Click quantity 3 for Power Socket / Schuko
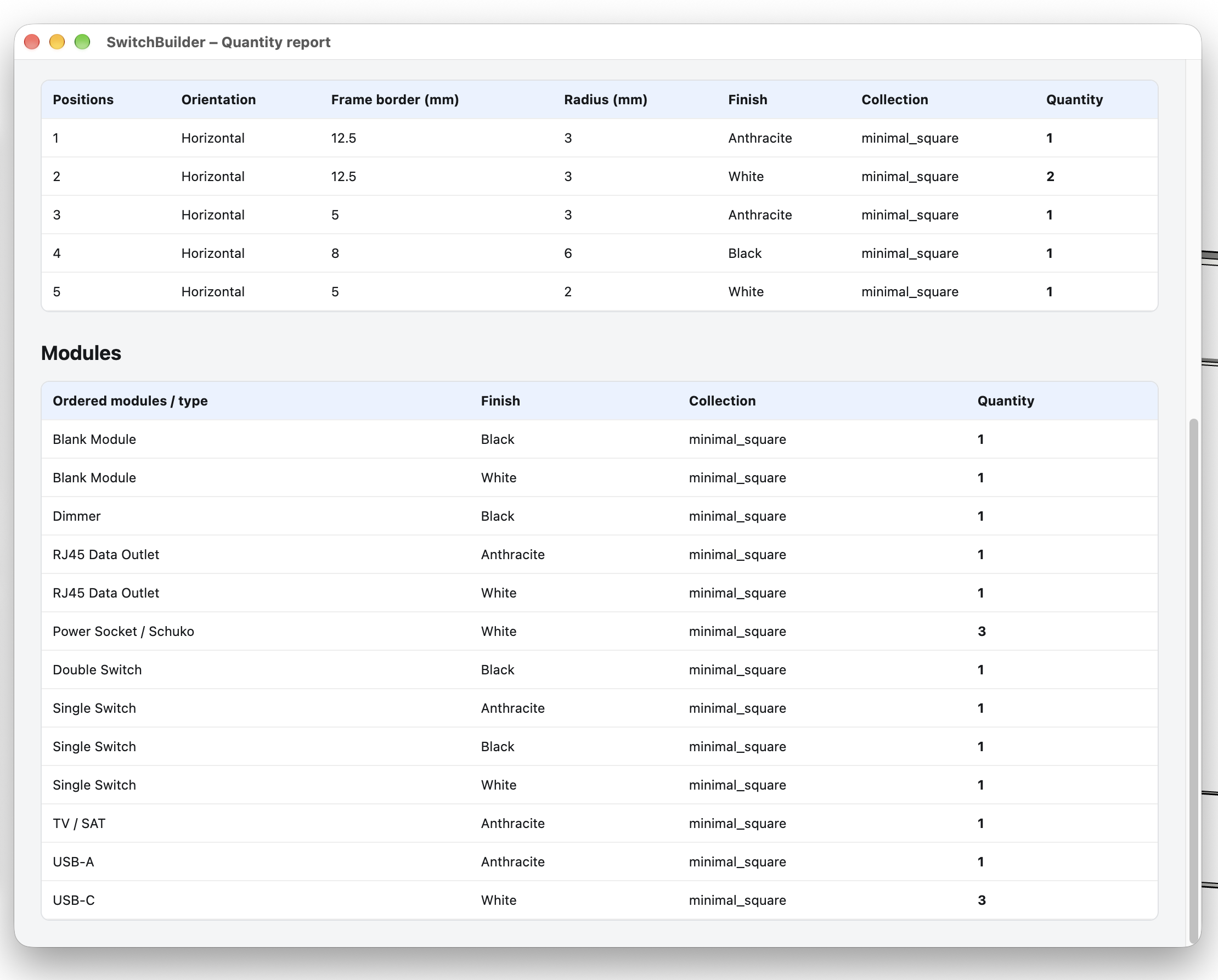The width and height of the screenshot is (1218, 980). pos(982,632)
